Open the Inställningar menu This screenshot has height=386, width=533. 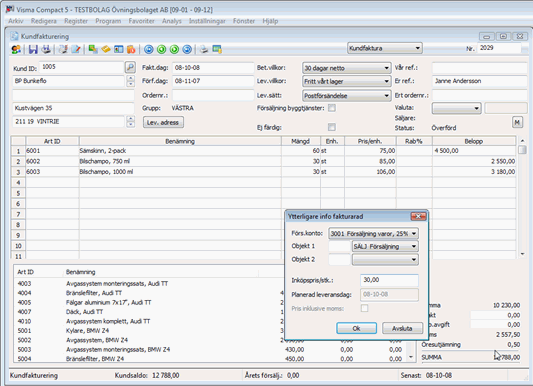pos(207,21)
